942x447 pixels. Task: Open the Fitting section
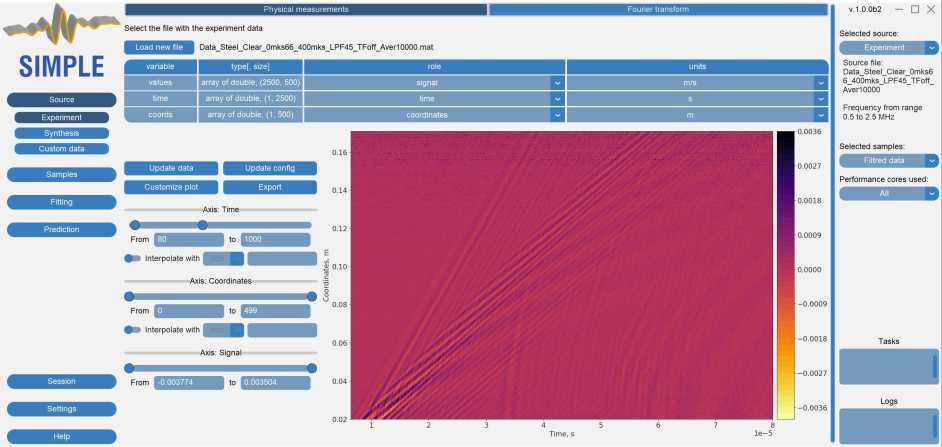[x=61, y=202]
